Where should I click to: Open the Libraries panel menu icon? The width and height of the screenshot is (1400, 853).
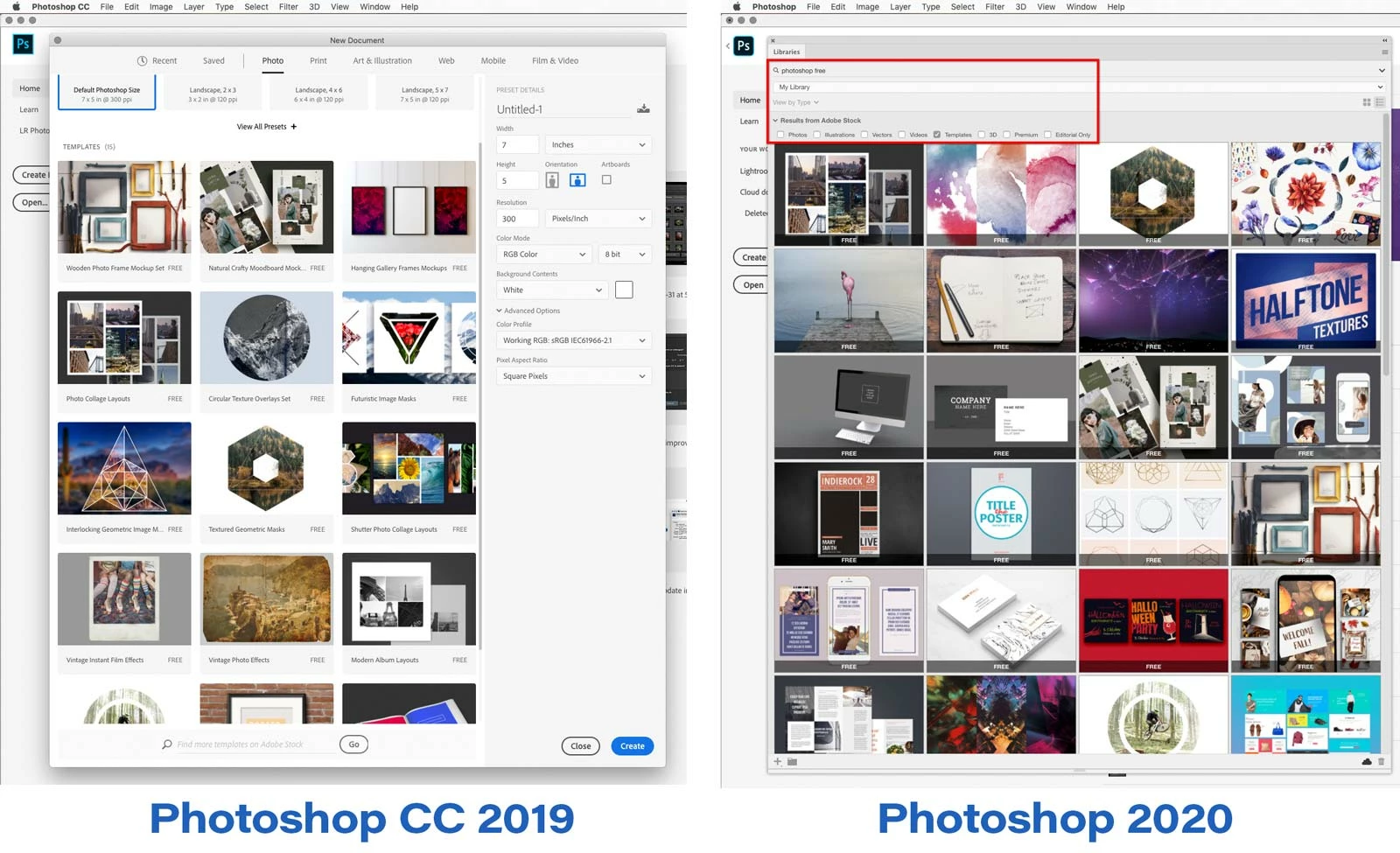tap(1384, 52)
